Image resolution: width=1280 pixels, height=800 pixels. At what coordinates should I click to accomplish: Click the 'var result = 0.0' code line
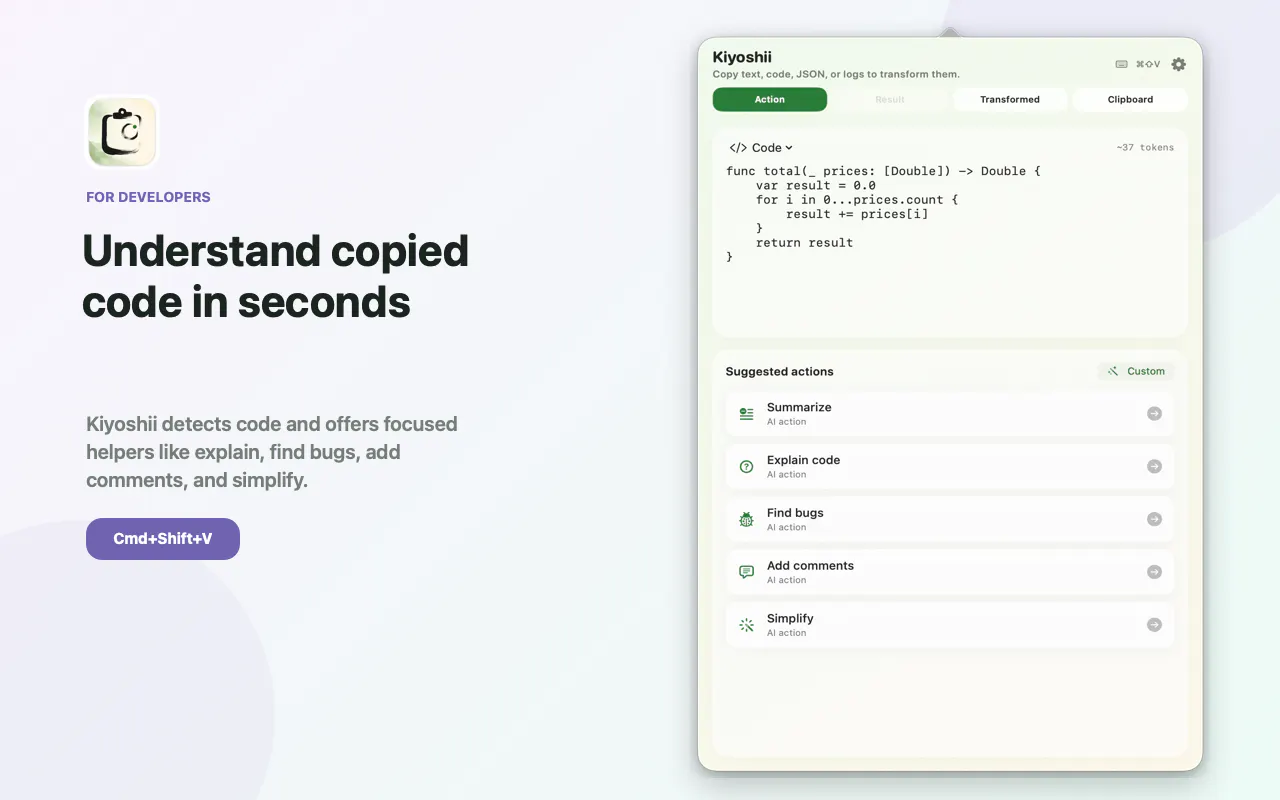pyautogui.click(x=816, y=186)
